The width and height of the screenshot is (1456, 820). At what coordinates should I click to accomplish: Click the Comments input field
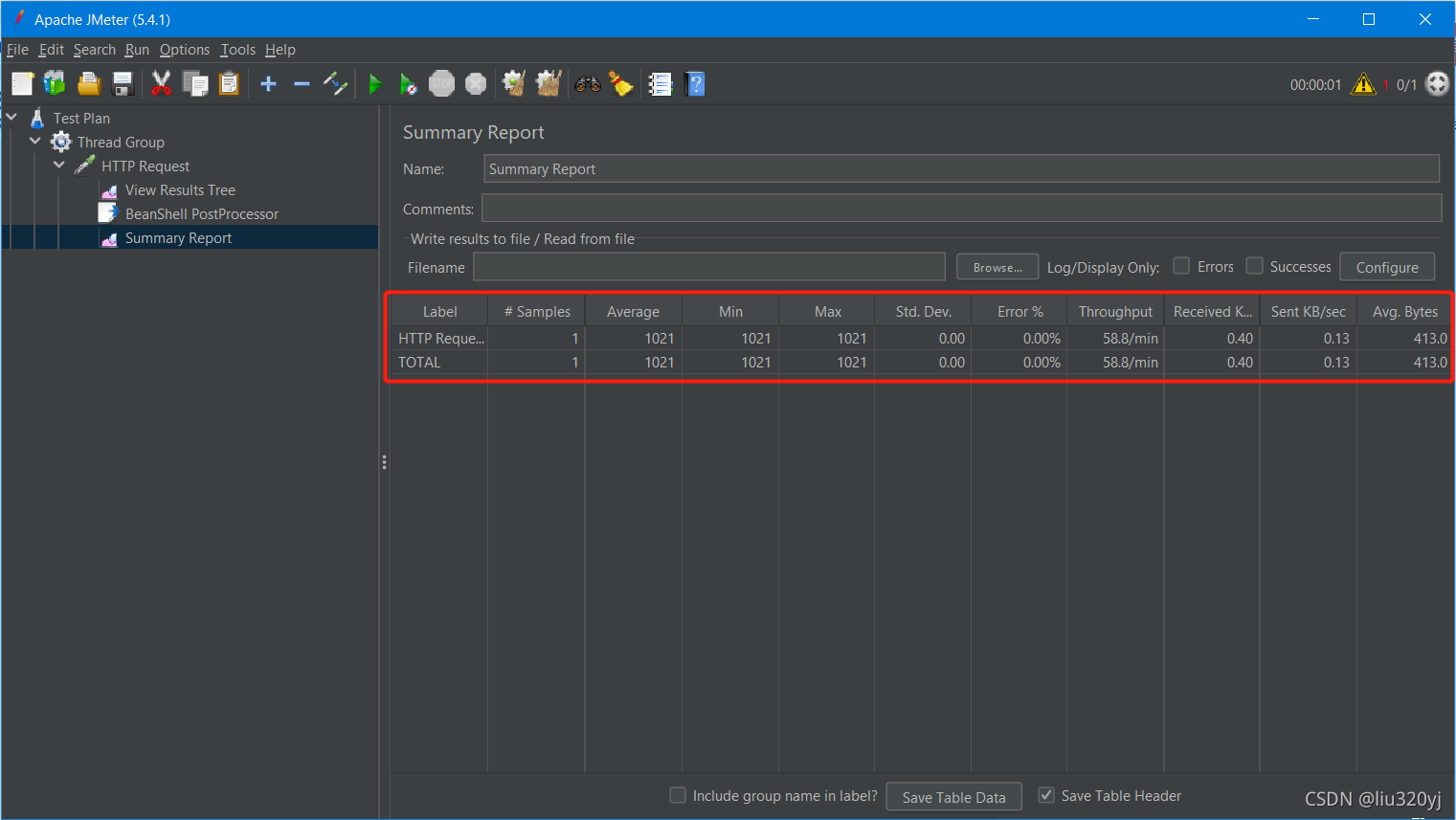[961, 209]
